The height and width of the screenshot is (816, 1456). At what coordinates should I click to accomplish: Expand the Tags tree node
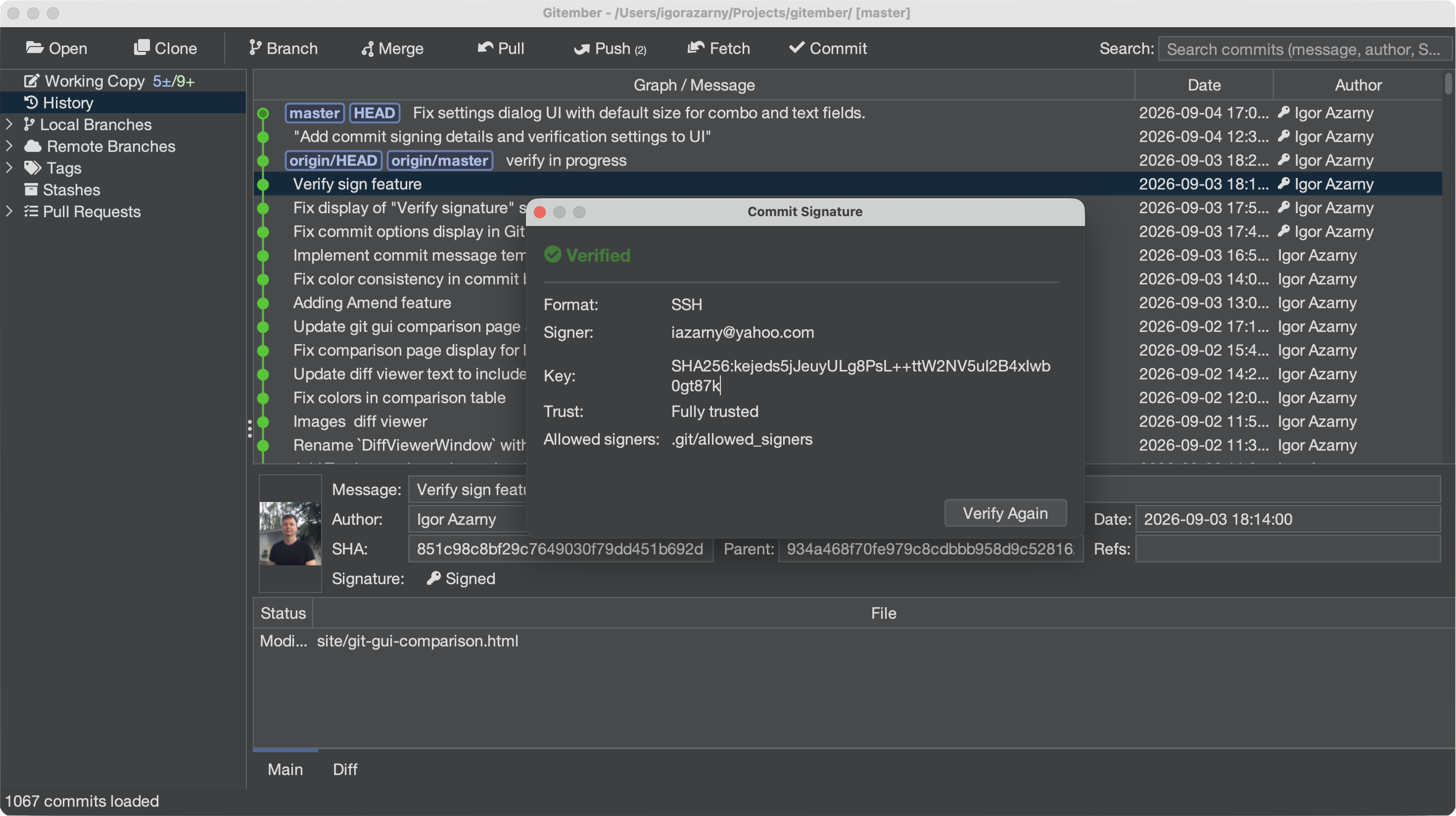pyautogui.click(x=9, y=168)
